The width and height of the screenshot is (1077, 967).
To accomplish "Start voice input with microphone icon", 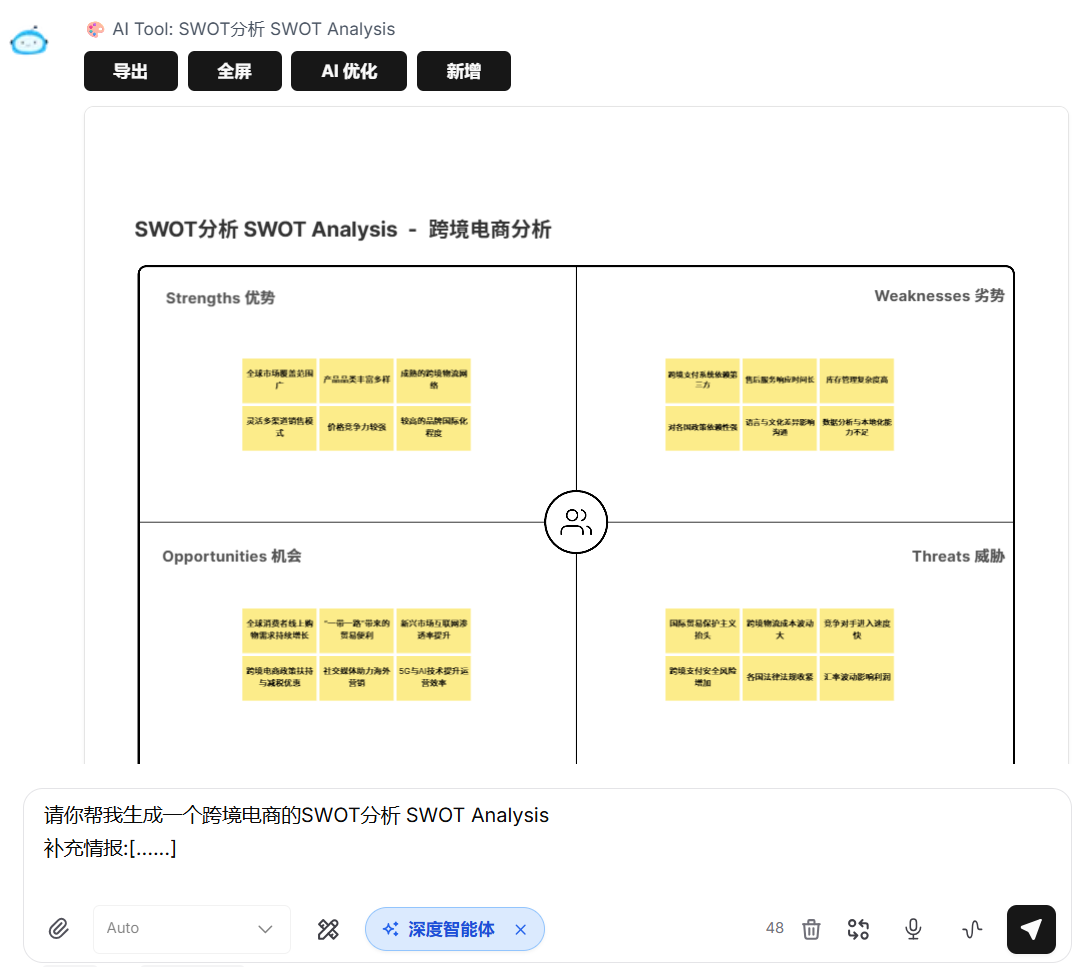I will coord(913,929).
